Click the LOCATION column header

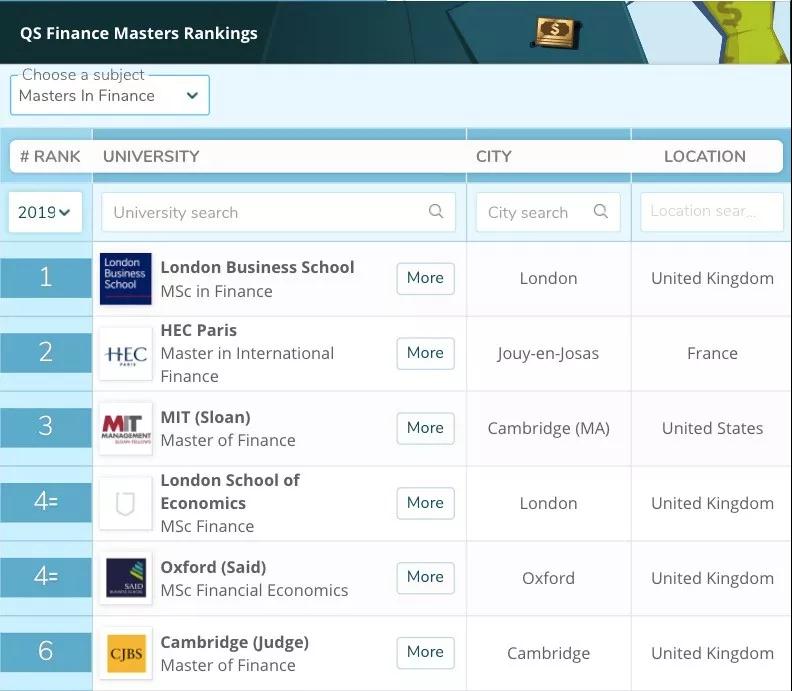705,157
